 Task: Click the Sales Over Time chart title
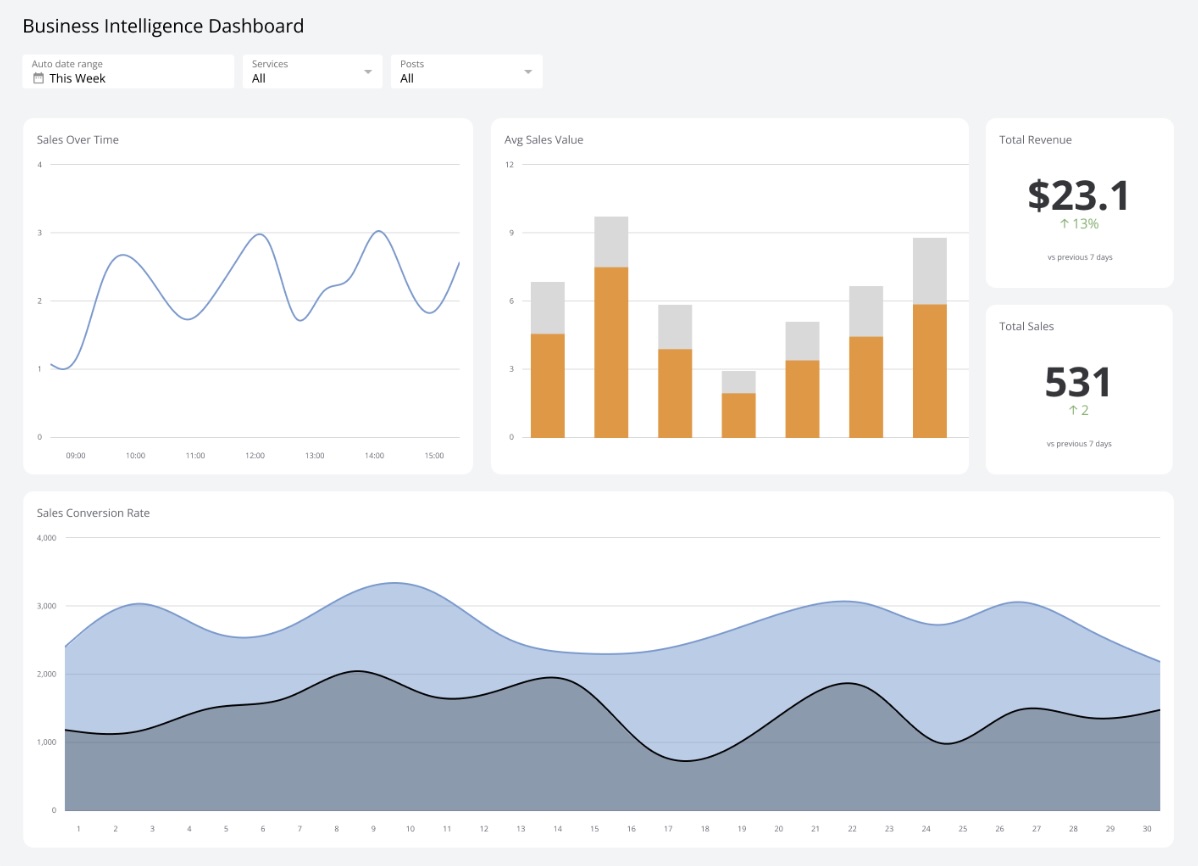tap(77, 139)
